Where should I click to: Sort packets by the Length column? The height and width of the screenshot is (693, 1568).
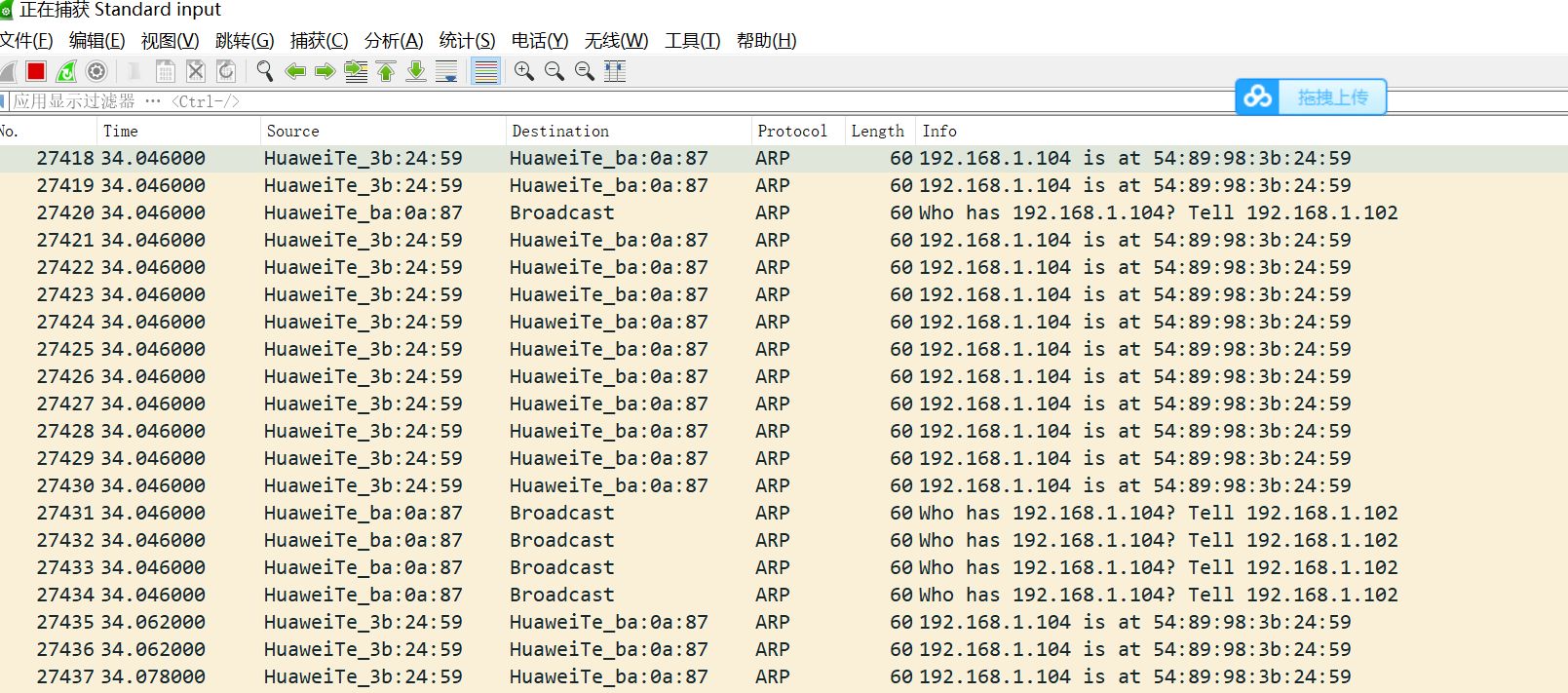pyautogui.click(x=880, y=131)
